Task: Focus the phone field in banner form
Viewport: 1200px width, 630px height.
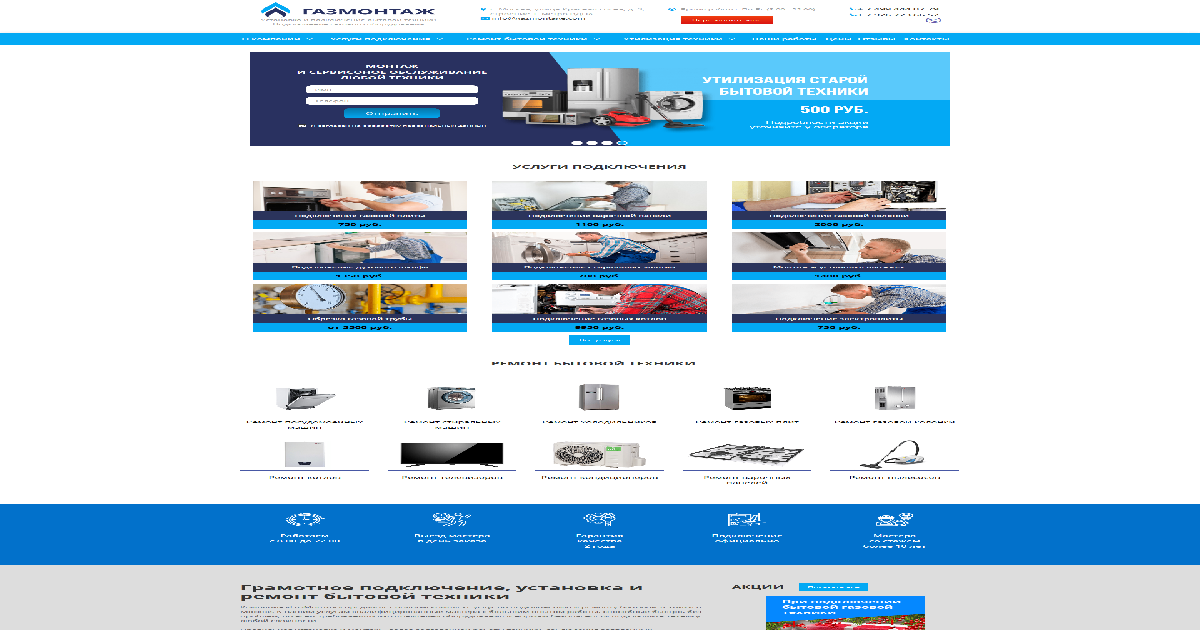Action: click(x=392, y=101)
